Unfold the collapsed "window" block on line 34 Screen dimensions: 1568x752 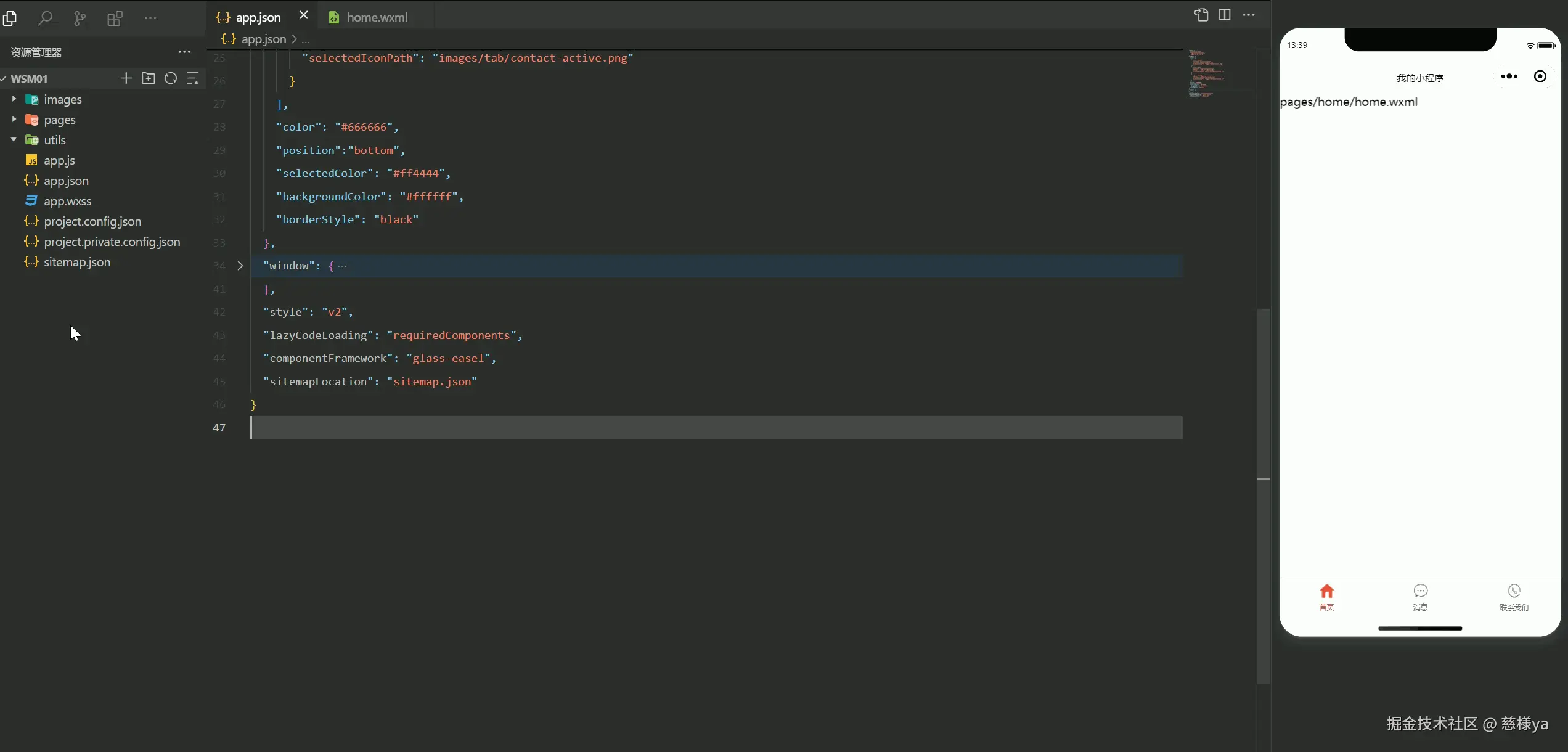click(240, 266)
